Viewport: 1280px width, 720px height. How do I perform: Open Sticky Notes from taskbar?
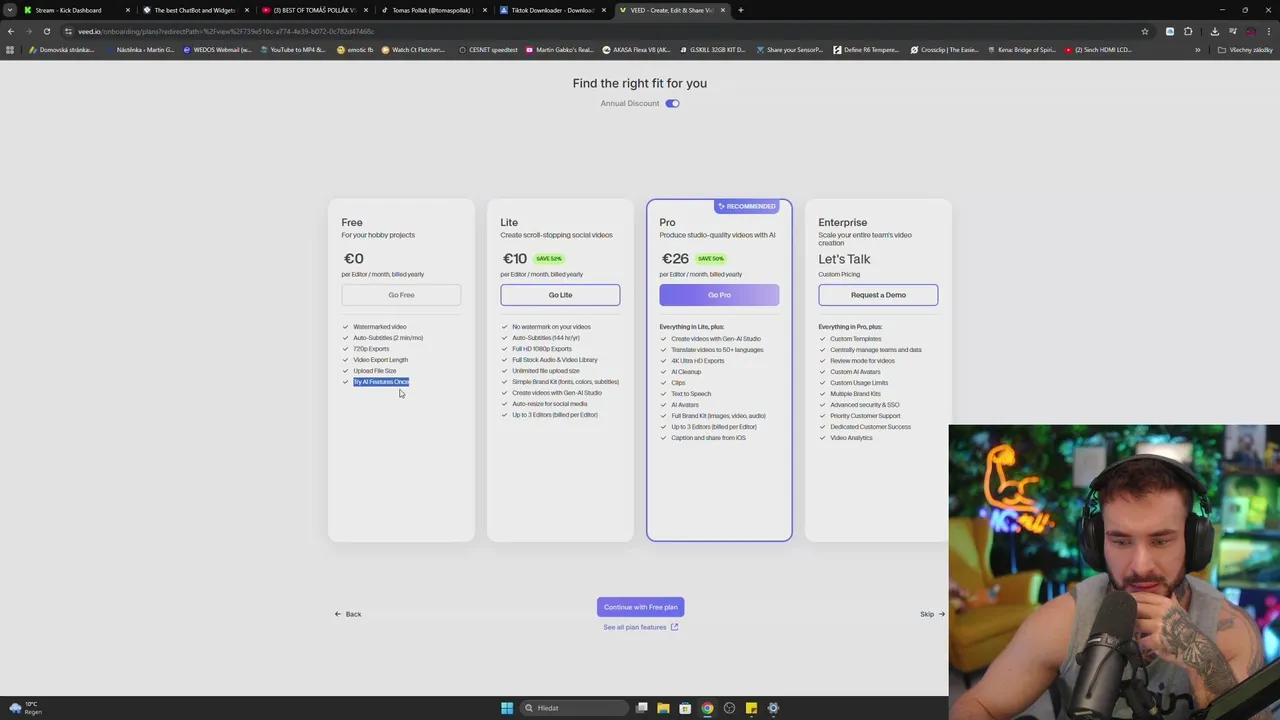pyautogui.click(x=751, y=708)
